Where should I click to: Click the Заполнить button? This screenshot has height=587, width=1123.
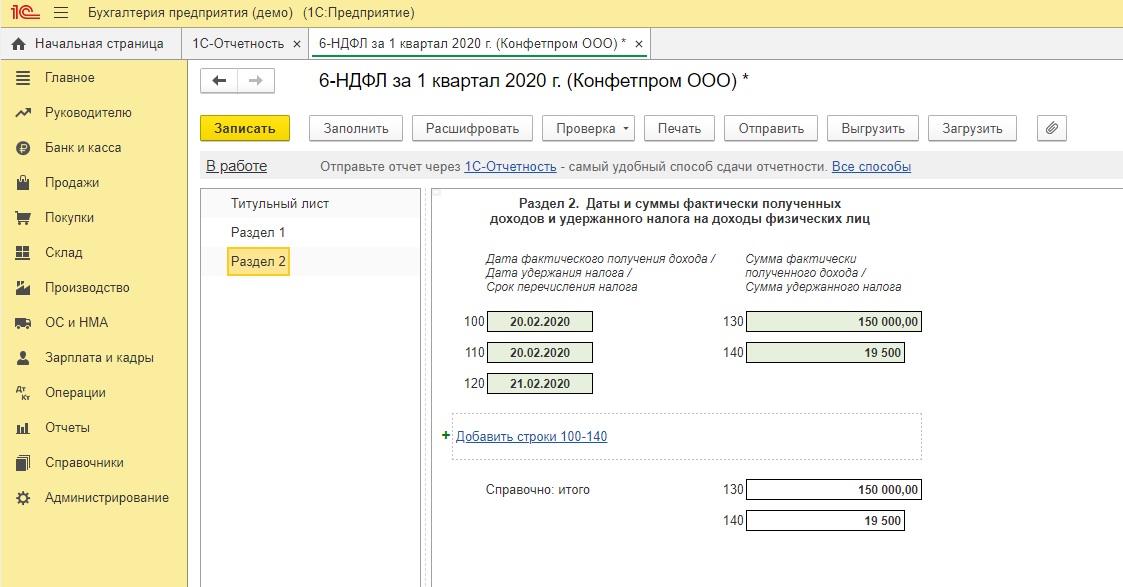tap(356, 128)
